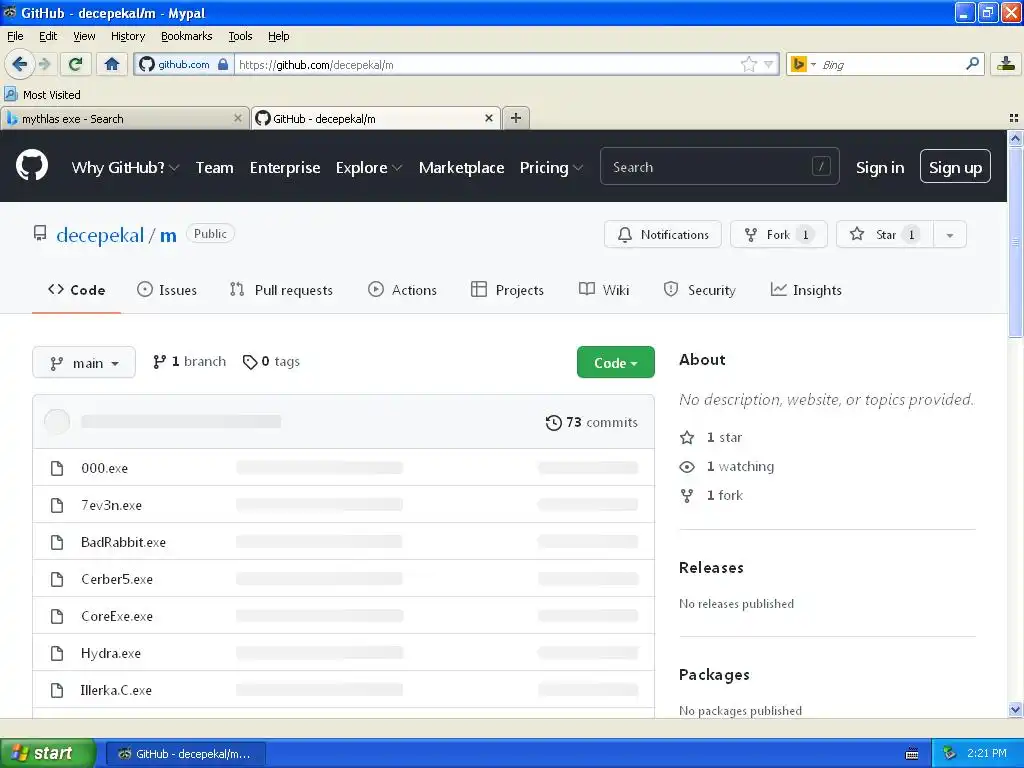
Task: Click the Cerber5.exe file icon
Action: pyautogui.click(x=57, y=579)
